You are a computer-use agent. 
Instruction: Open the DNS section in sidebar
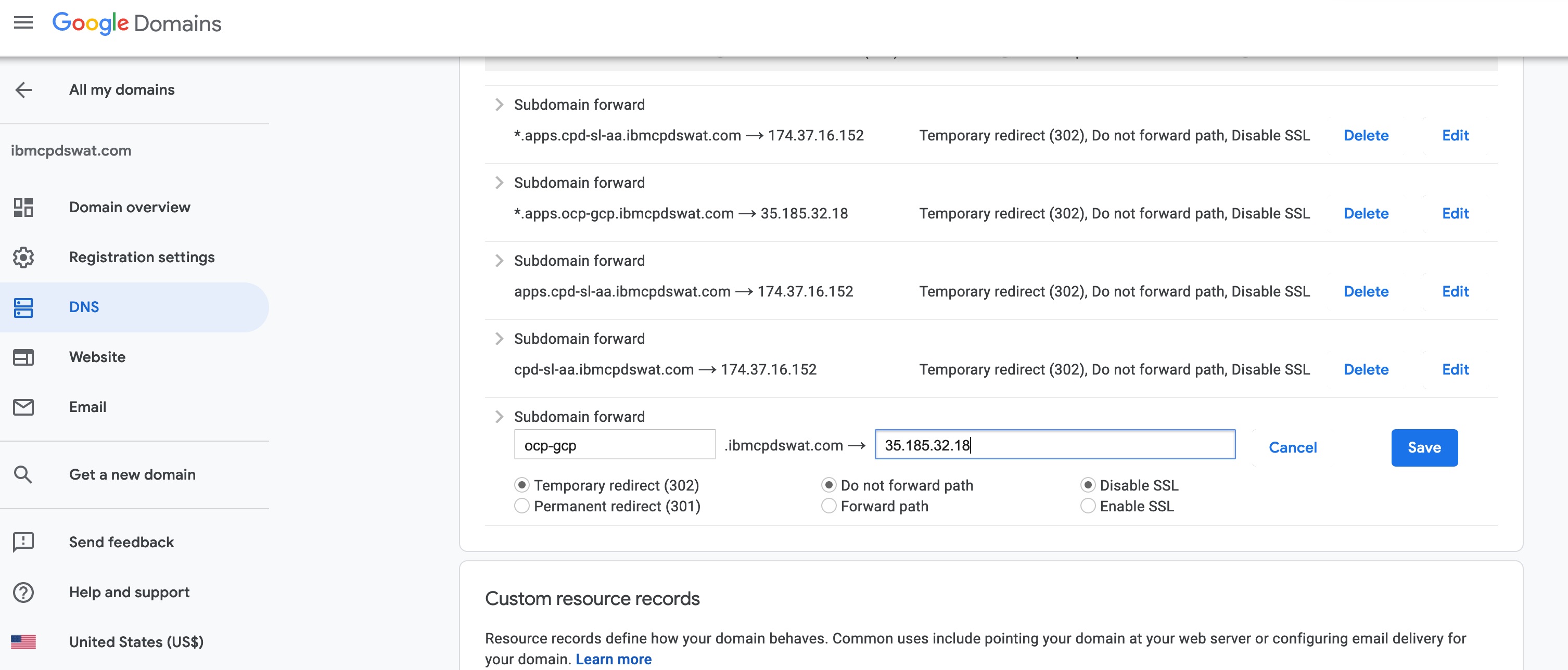point(84,307)
